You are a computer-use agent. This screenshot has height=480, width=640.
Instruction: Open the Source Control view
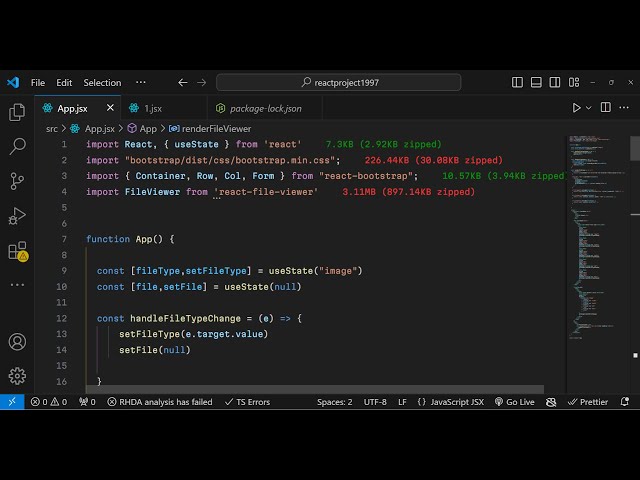click(17, 181)
